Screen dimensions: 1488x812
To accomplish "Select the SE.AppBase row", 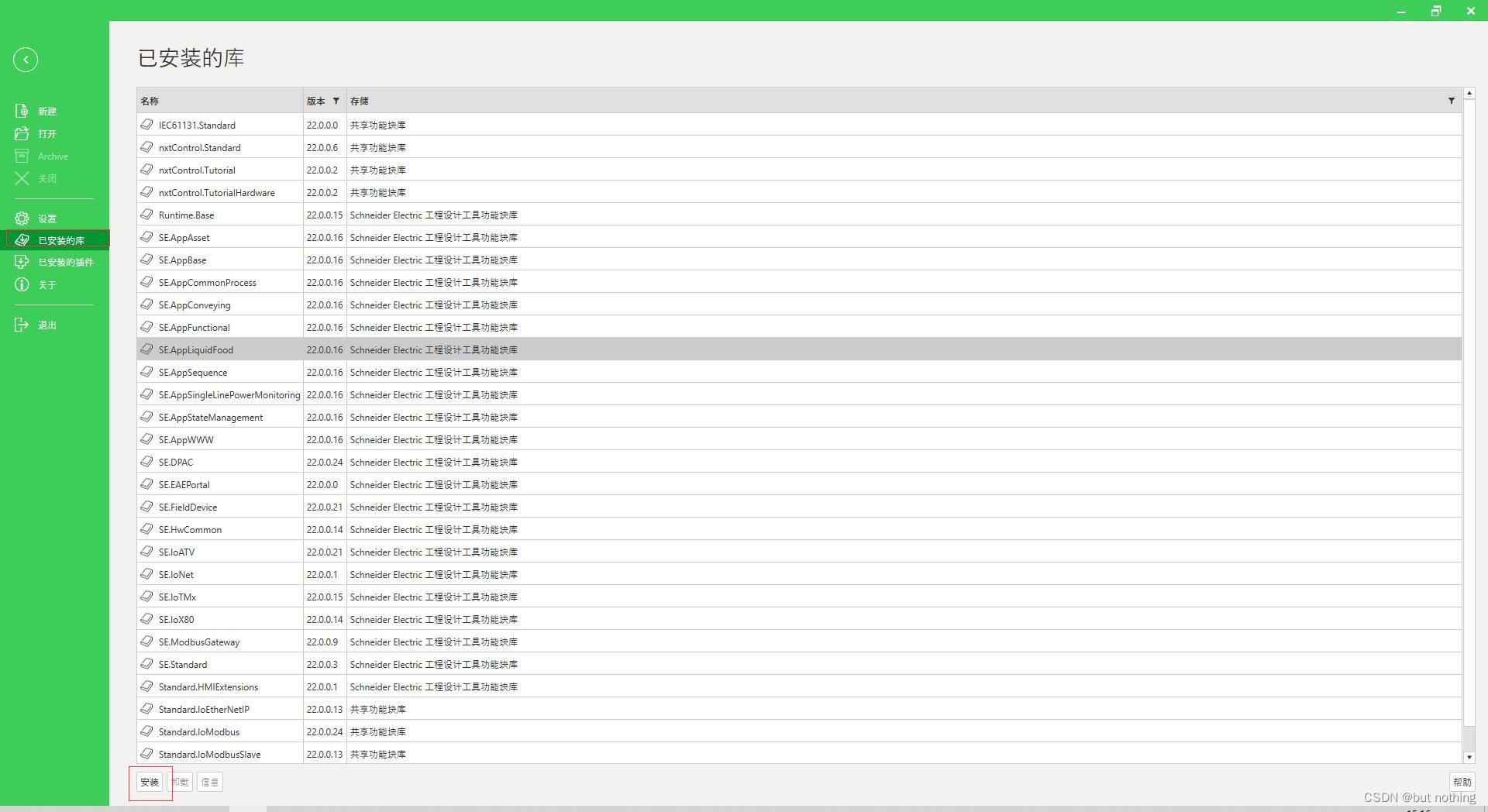I will (x=799, y=260).
